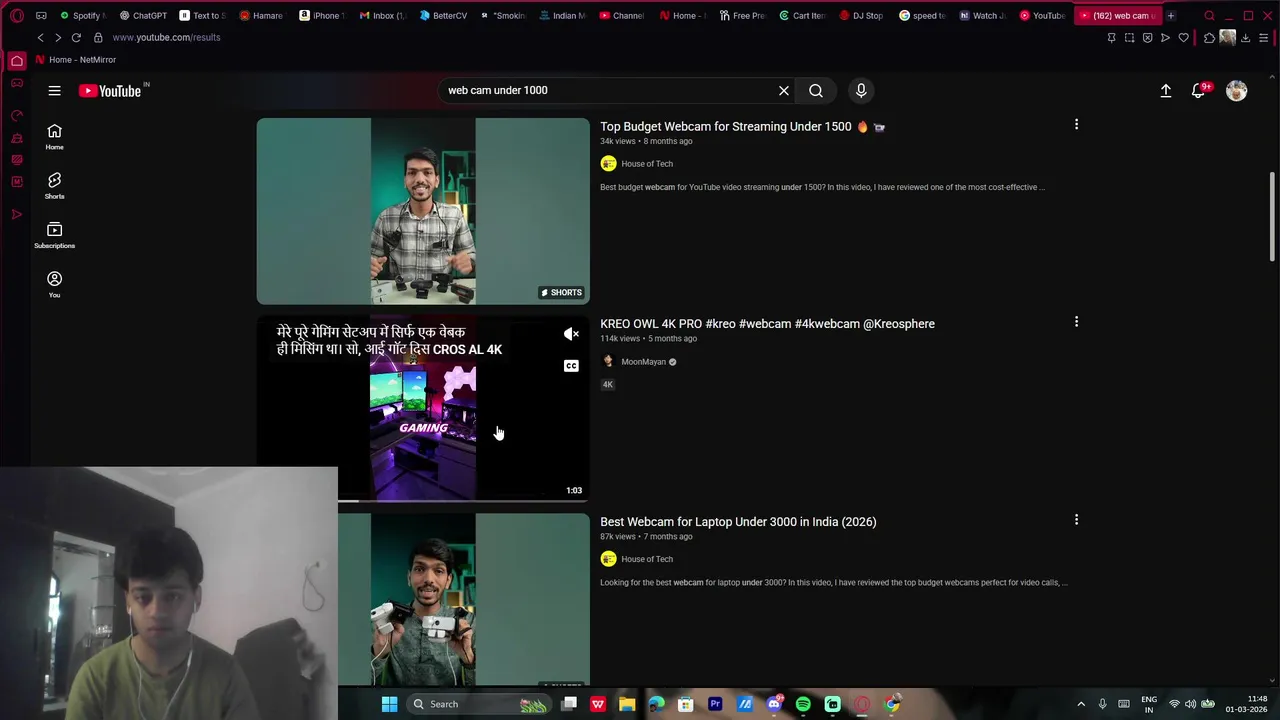This screenshot has width=1280, height=720.
Task: Click the House of Tech avatar for Top Budget Webcam
Action: coord(608,164)
